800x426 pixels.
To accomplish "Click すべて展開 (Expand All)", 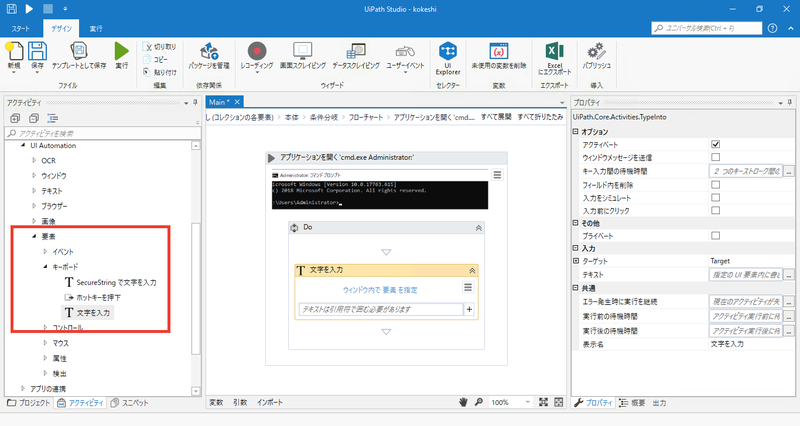I will click(496, 117).
